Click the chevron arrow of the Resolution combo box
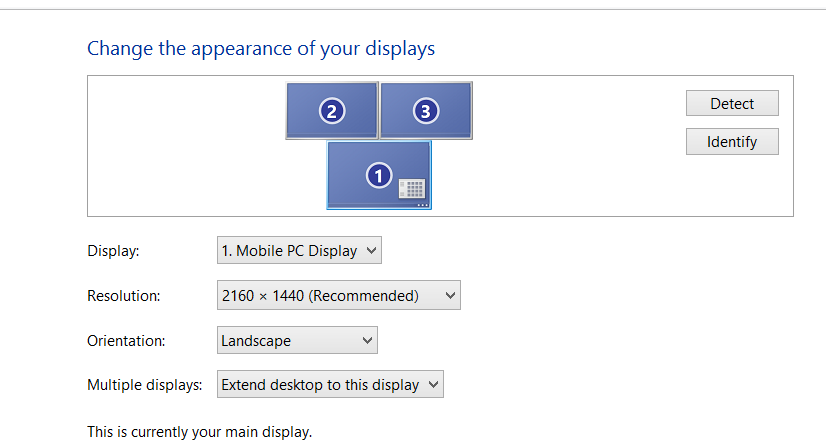Image resolution: width=826 pixels, height=445 pixels. tap(450, 295)
